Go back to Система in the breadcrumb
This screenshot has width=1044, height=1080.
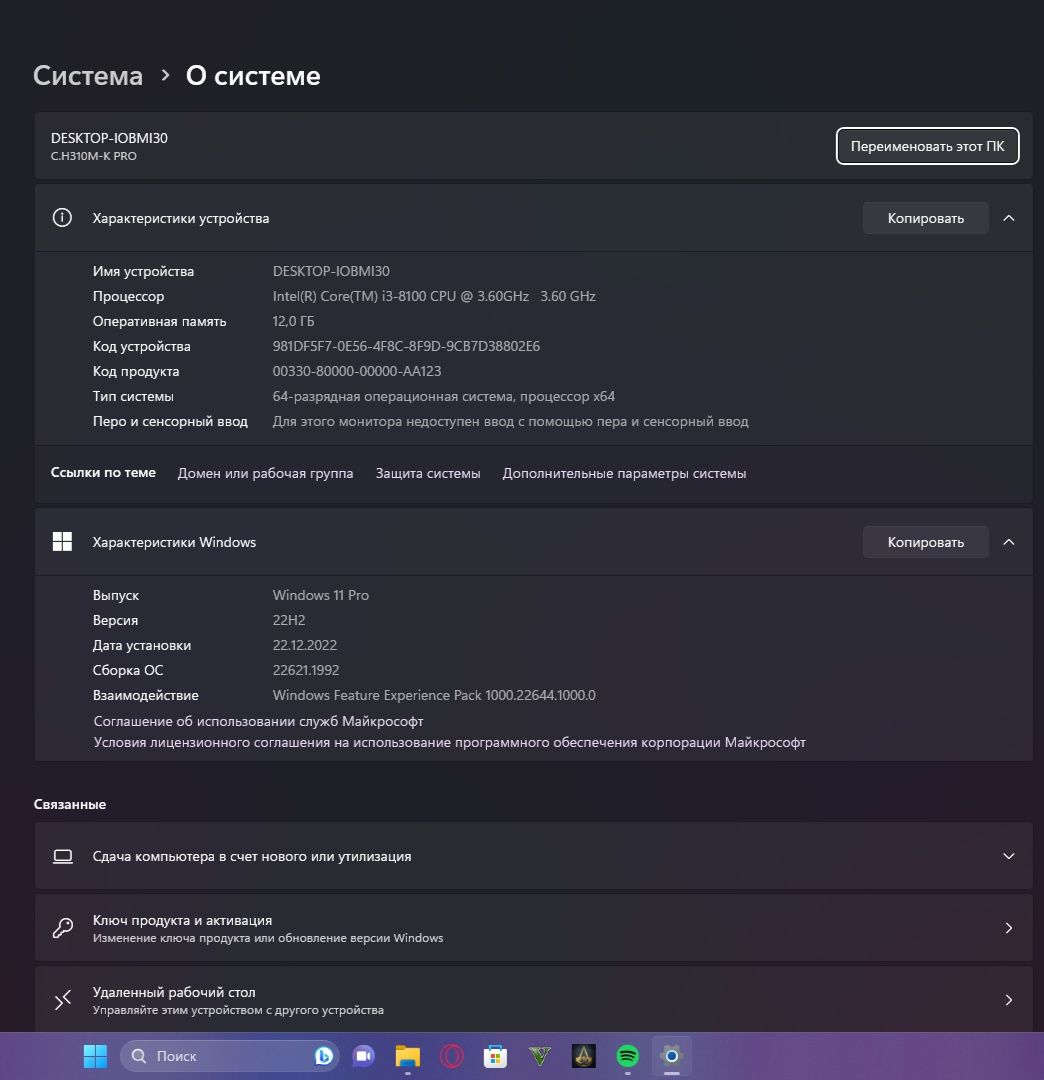88,75
